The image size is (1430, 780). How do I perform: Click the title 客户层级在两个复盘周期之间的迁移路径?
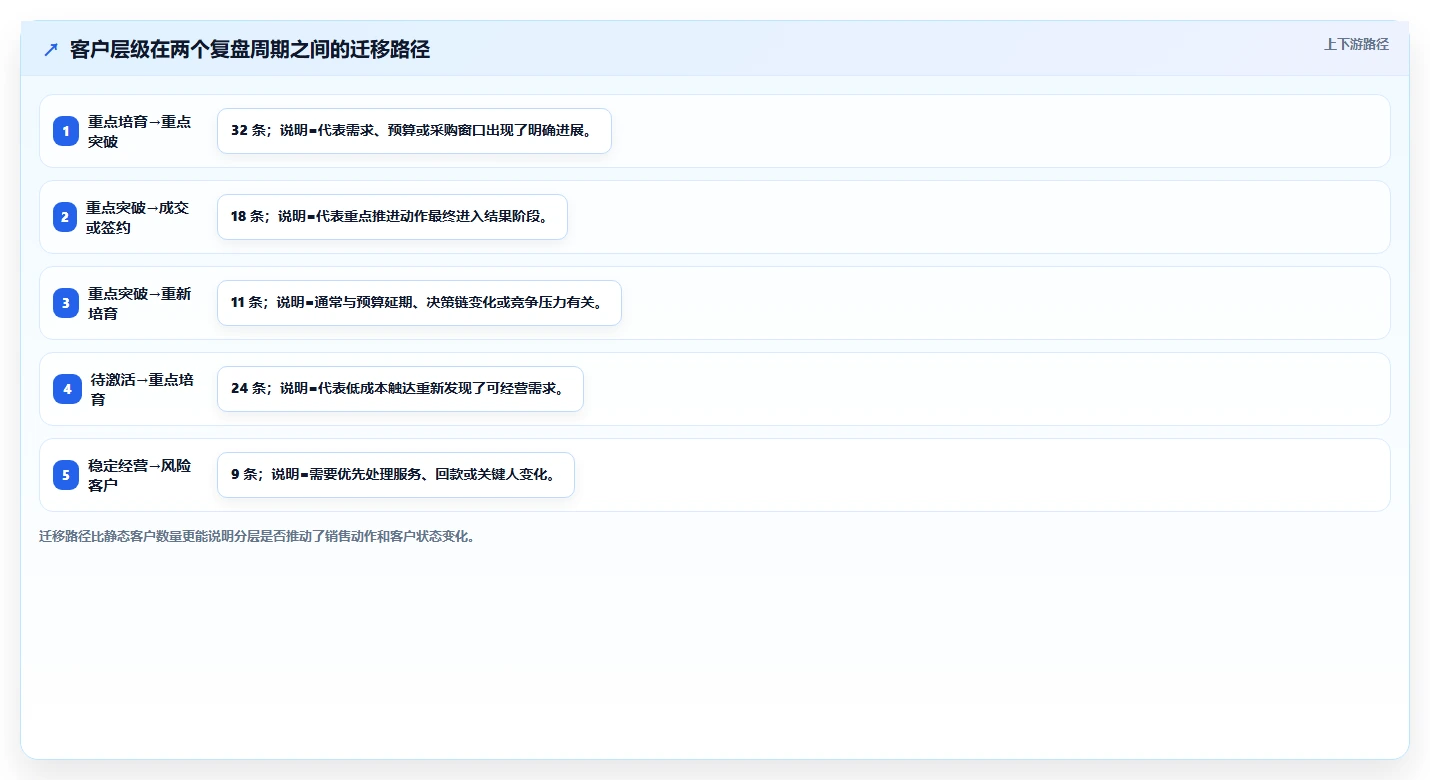tap(250, 50)
